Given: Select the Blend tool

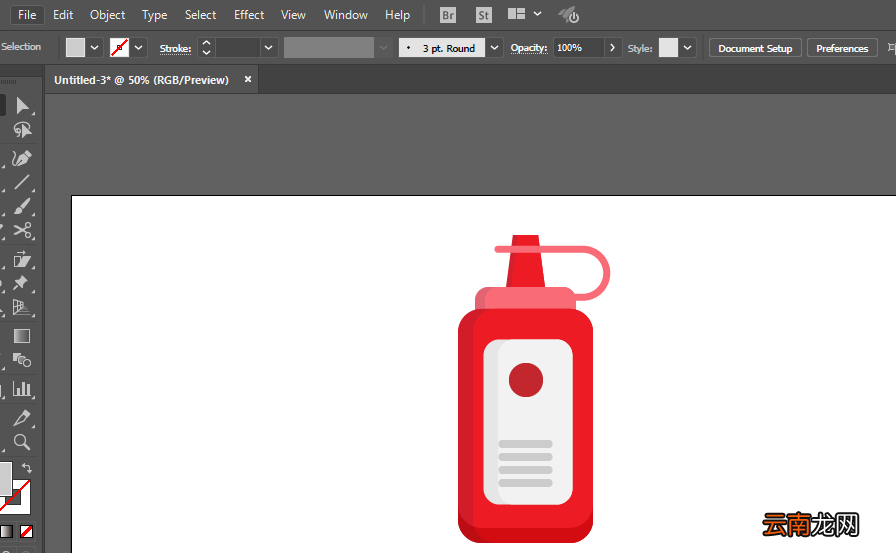Looking at the screenshot, I should (22, 360).
